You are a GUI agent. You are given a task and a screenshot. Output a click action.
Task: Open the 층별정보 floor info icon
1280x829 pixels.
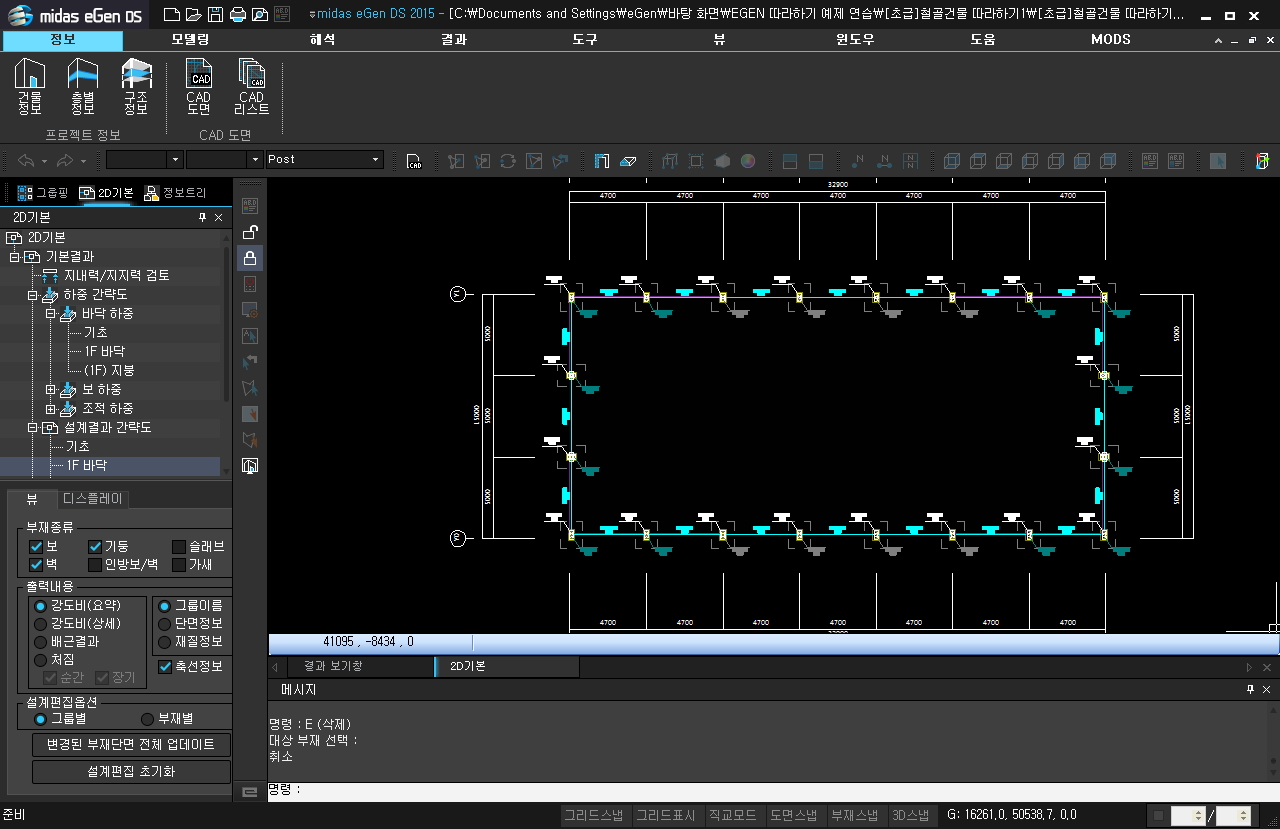click(83, 86)
